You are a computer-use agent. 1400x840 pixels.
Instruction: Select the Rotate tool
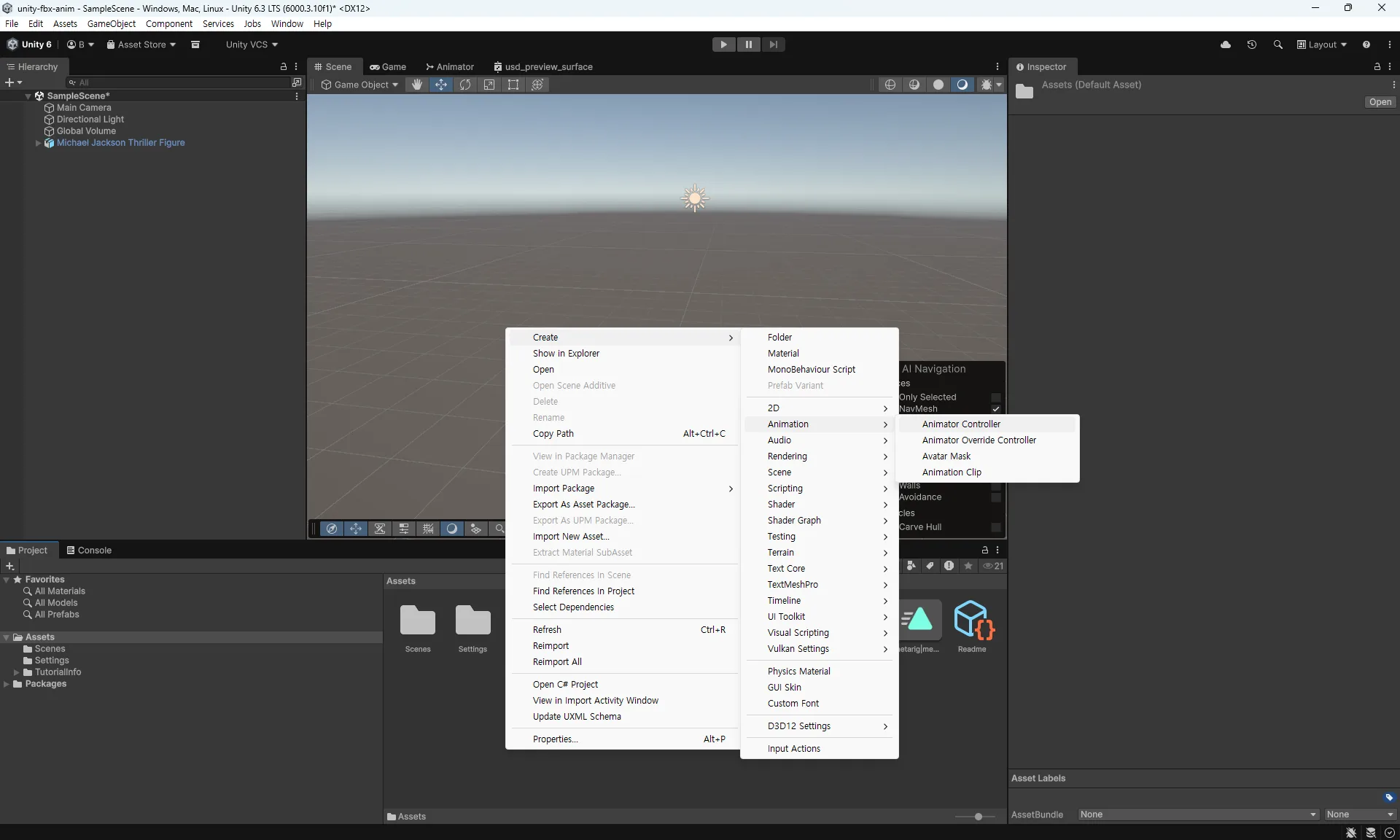click(x=465, y=85)
